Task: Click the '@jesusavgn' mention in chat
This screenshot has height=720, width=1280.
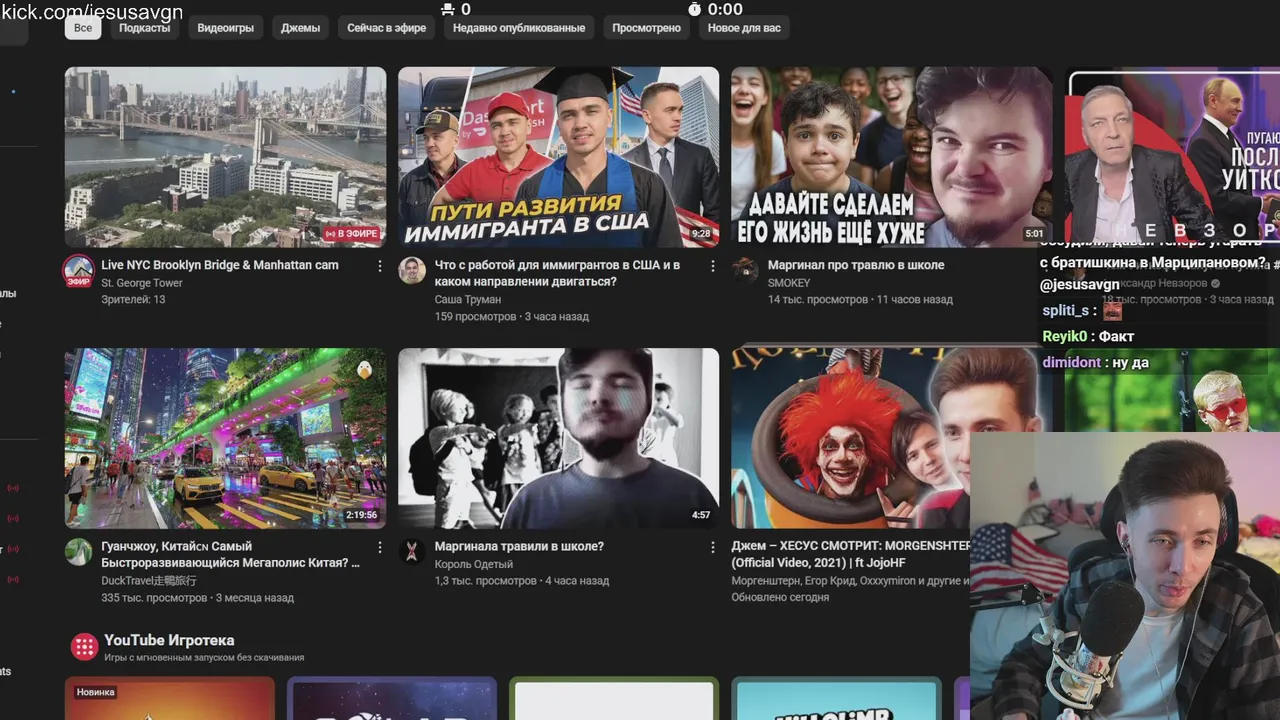Action: [x=1080, y=285]
